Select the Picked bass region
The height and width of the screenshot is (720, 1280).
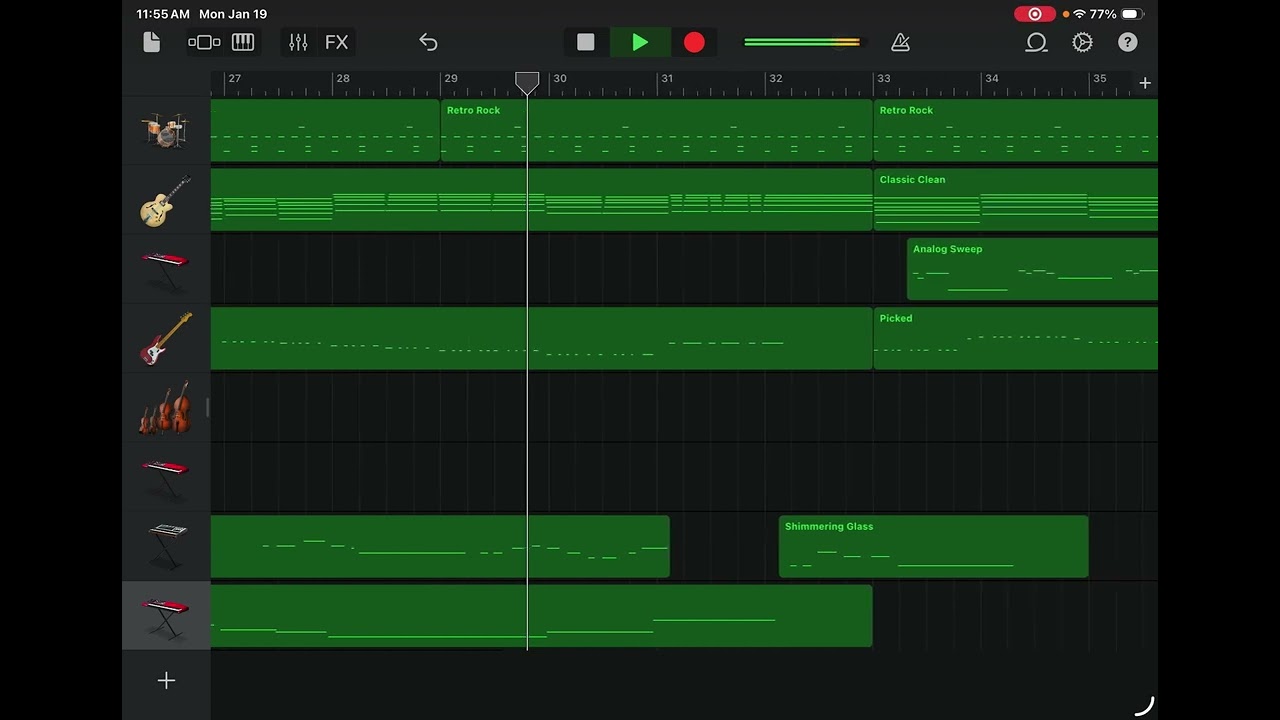coord(1016,338)
